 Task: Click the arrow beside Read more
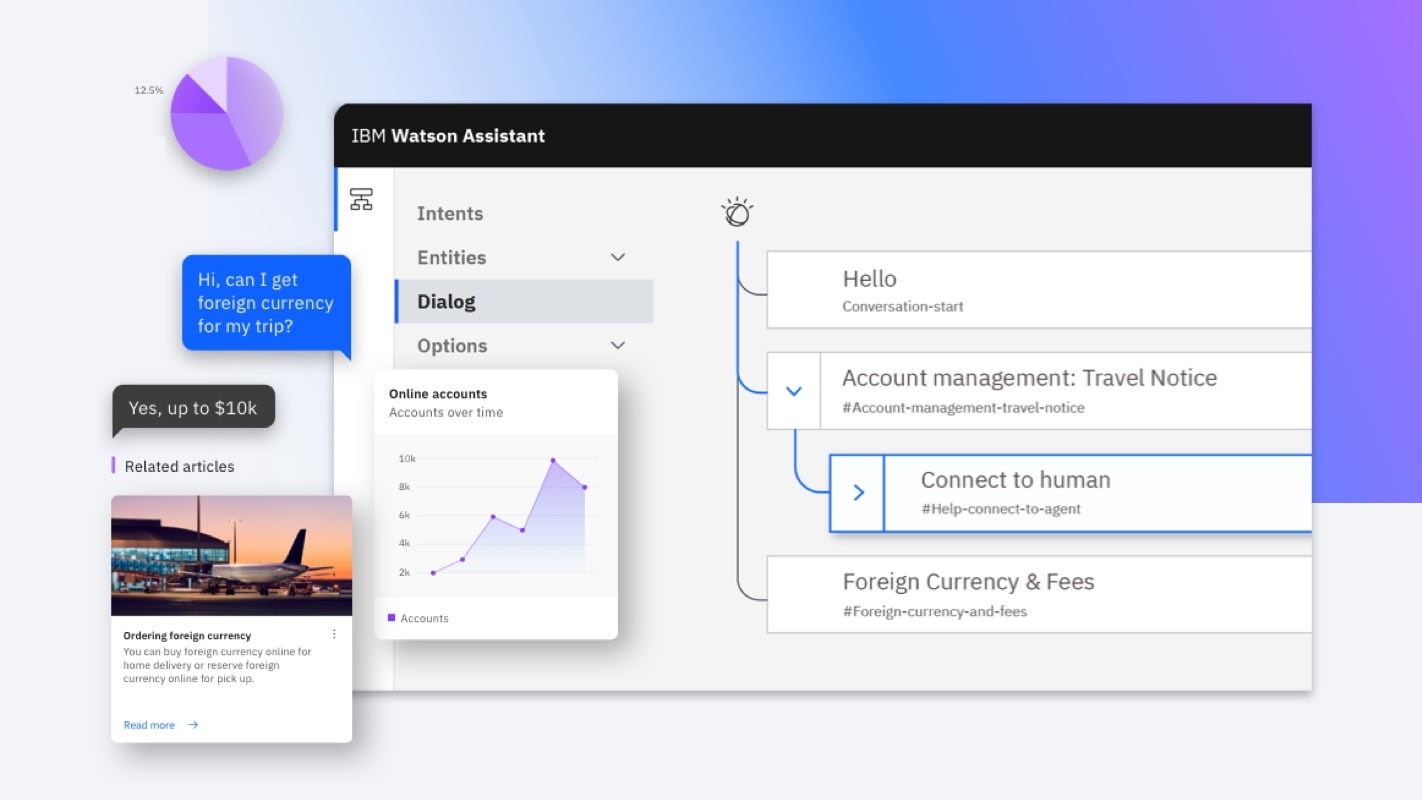pos(193,725)
